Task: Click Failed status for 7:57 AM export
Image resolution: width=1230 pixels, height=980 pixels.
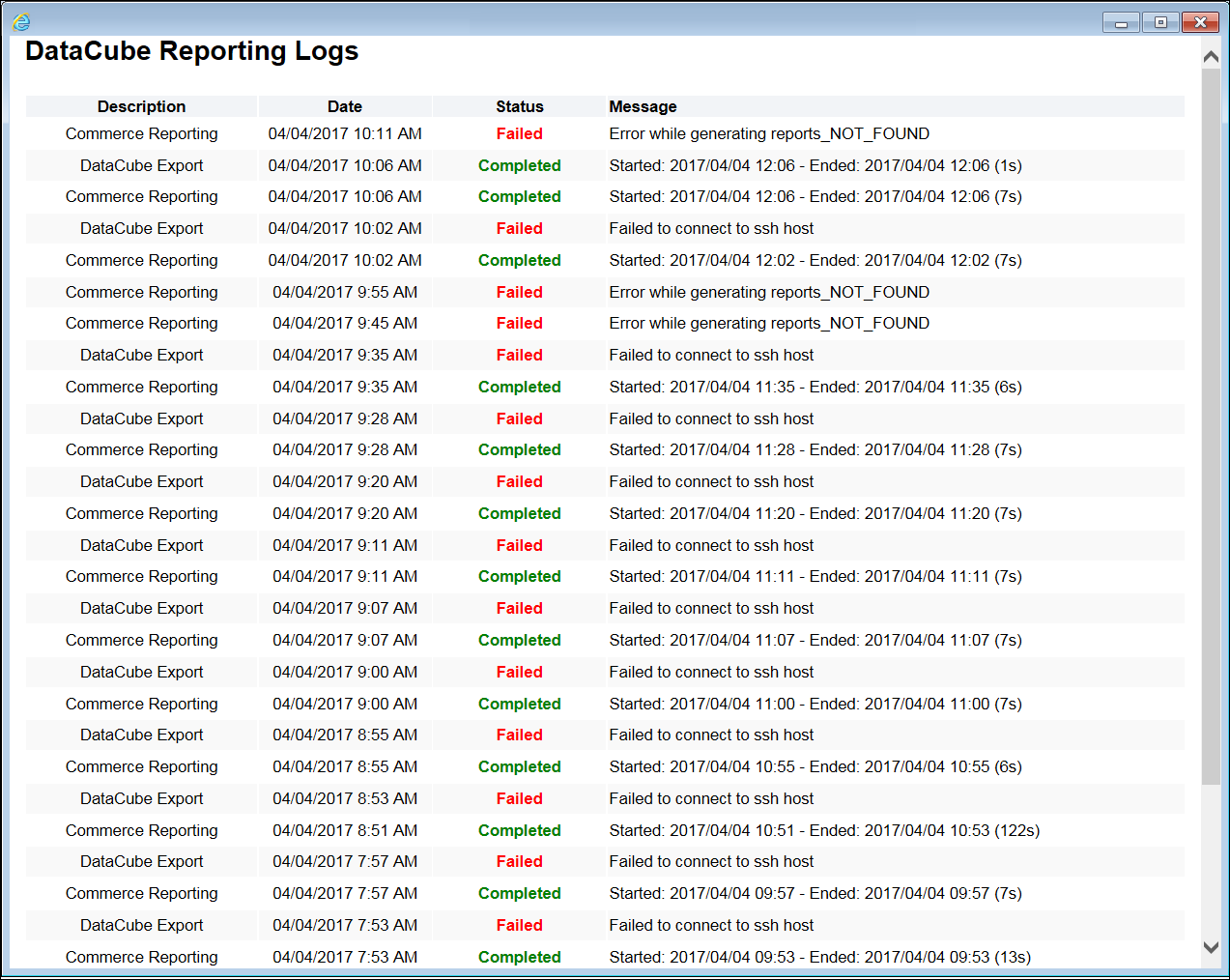Action: [x=520, y=861]
